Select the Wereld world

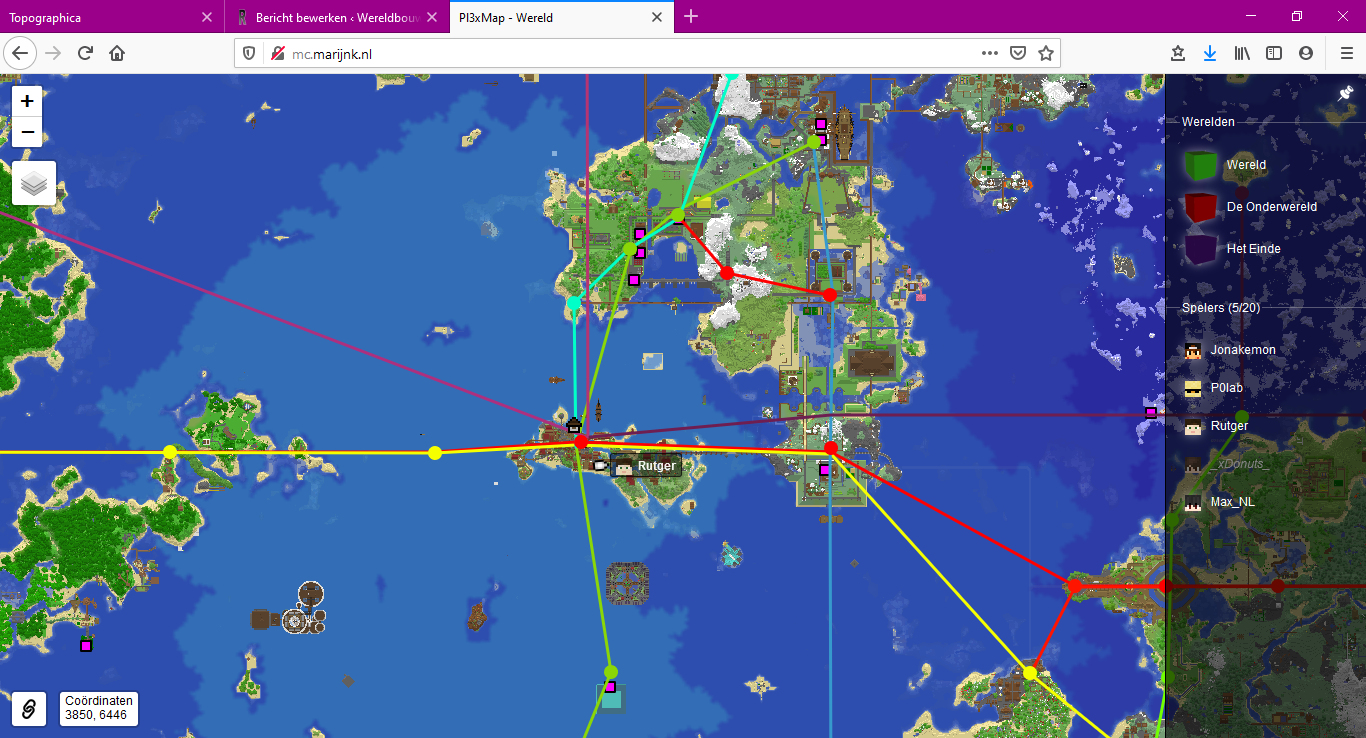[x=1245, y=165]
